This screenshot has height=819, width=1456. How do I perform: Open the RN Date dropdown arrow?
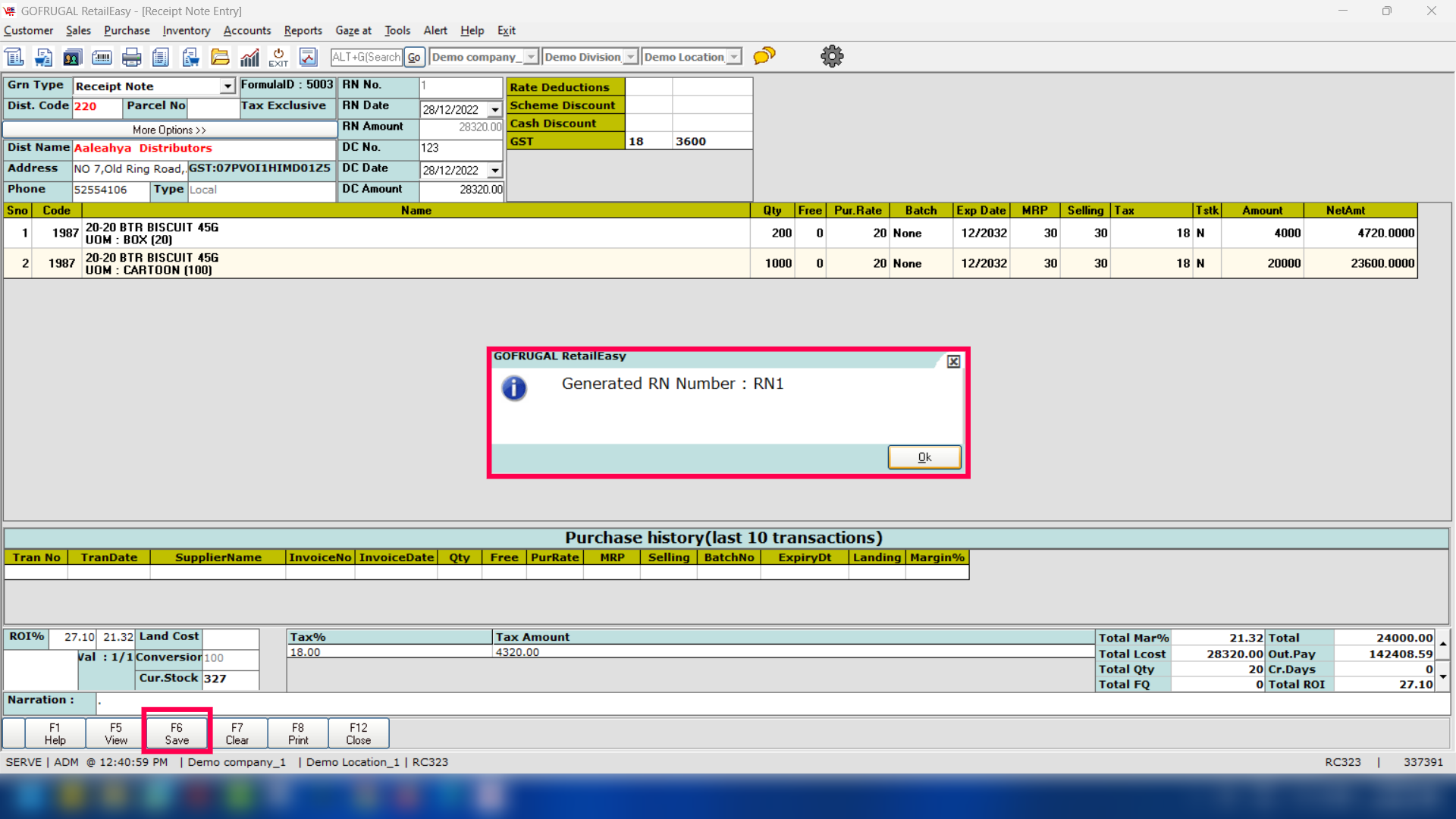pos(495,110)
